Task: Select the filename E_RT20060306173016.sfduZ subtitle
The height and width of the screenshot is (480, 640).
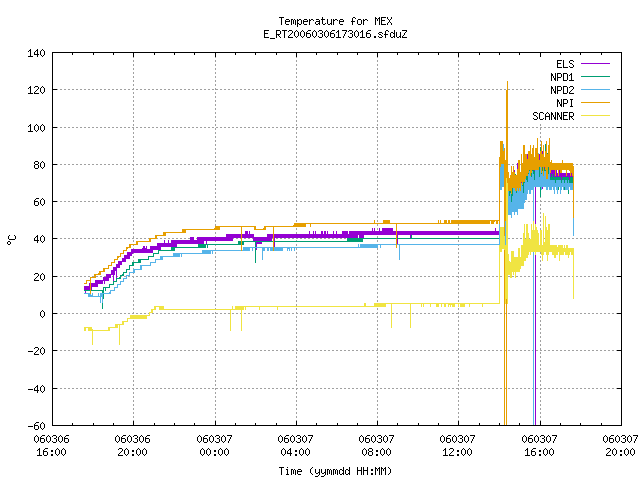Action: point(335,34)
